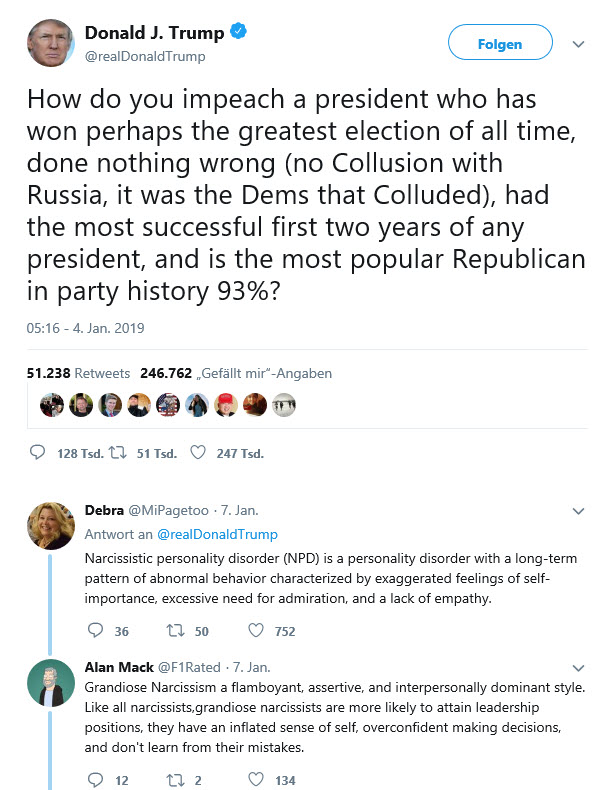This screenshot has width=592, height=790.
Task: Like Alan Mack's tweet
Action: click(256, 779)
